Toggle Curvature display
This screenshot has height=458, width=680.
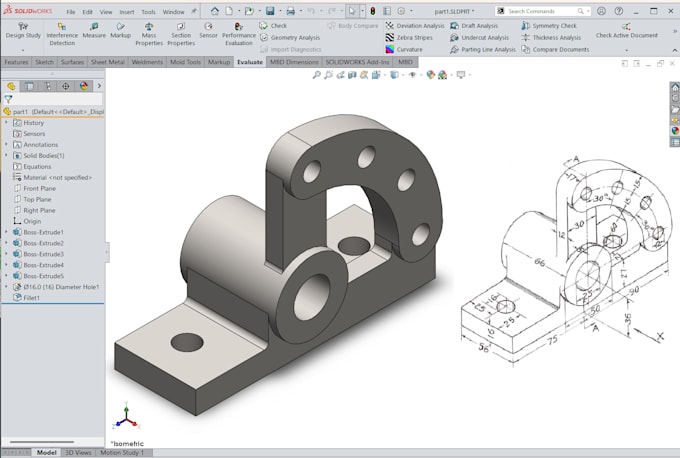click(404, 49)
